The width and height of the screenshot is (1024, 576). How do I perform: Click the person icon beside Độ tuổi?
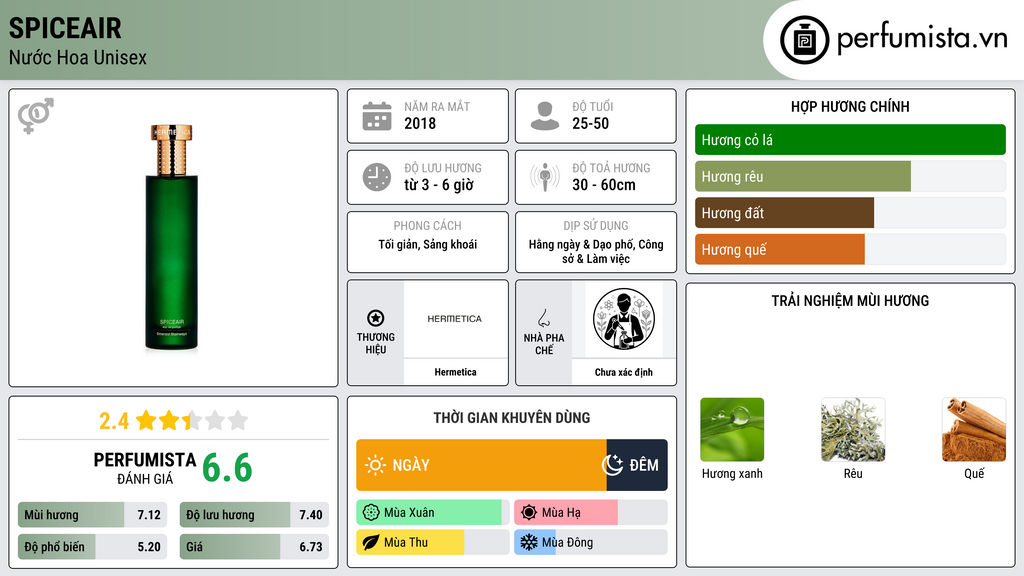click(545, 116)
